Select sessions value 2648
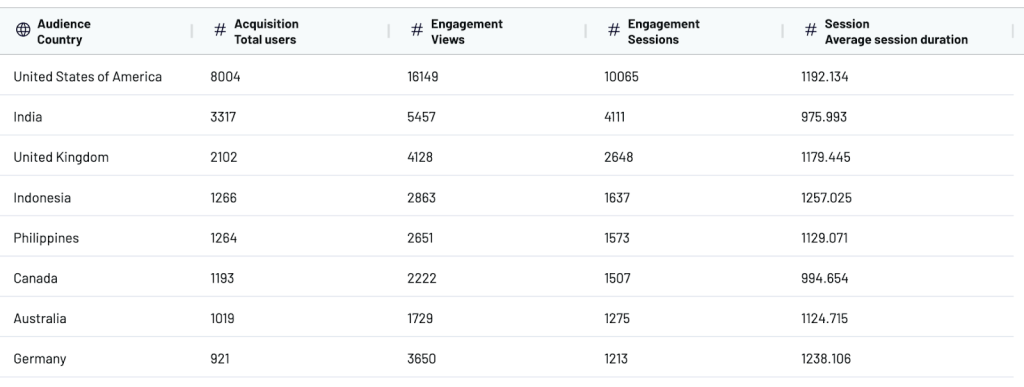1024x387 pixels. tap(618, 157)
